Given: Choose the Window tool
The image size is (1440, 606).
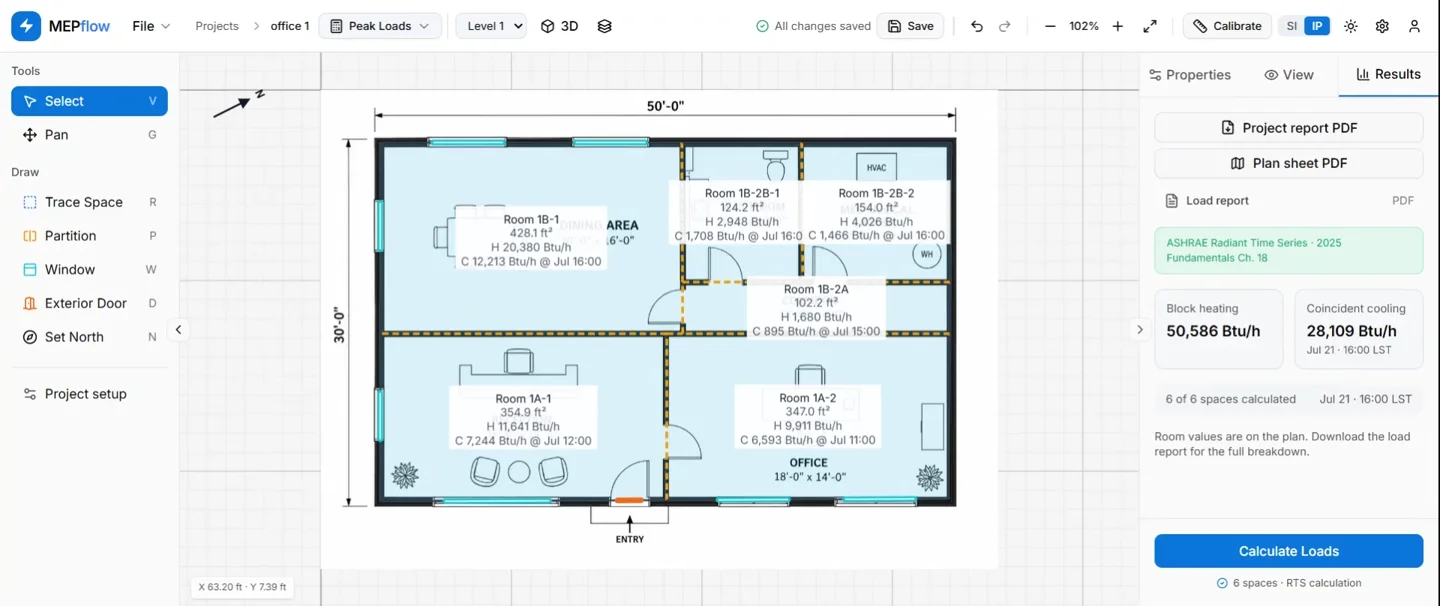Looking at the screenshot, I should point(89,270).
